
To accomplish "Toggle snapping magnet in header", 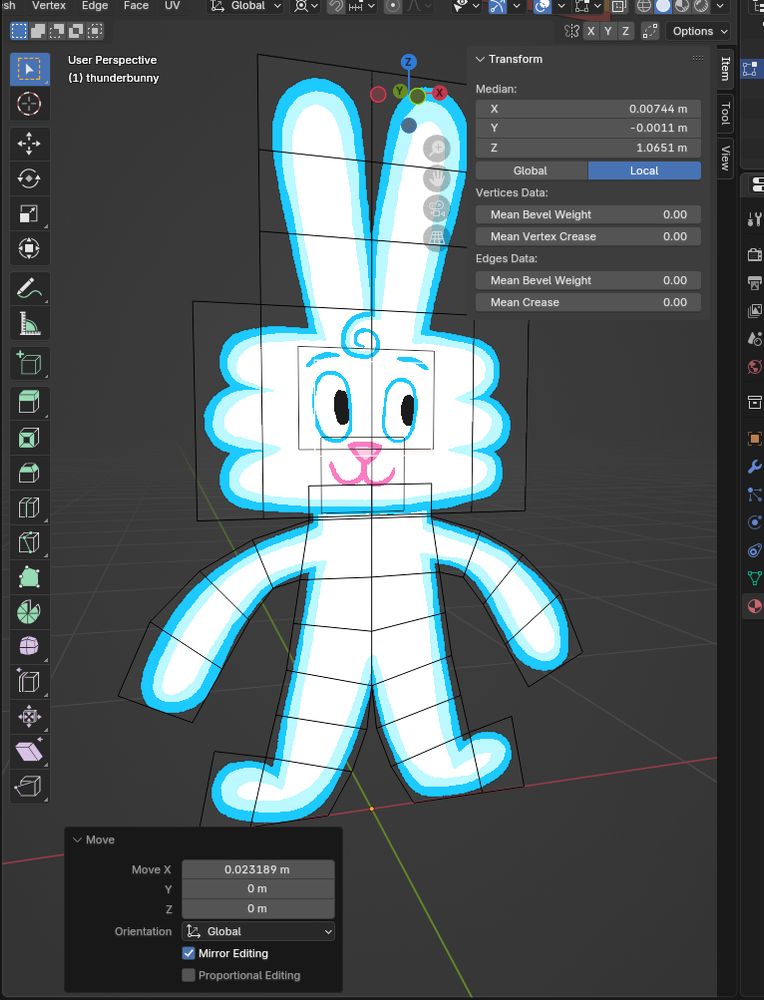I will click(x=335, y=6).
